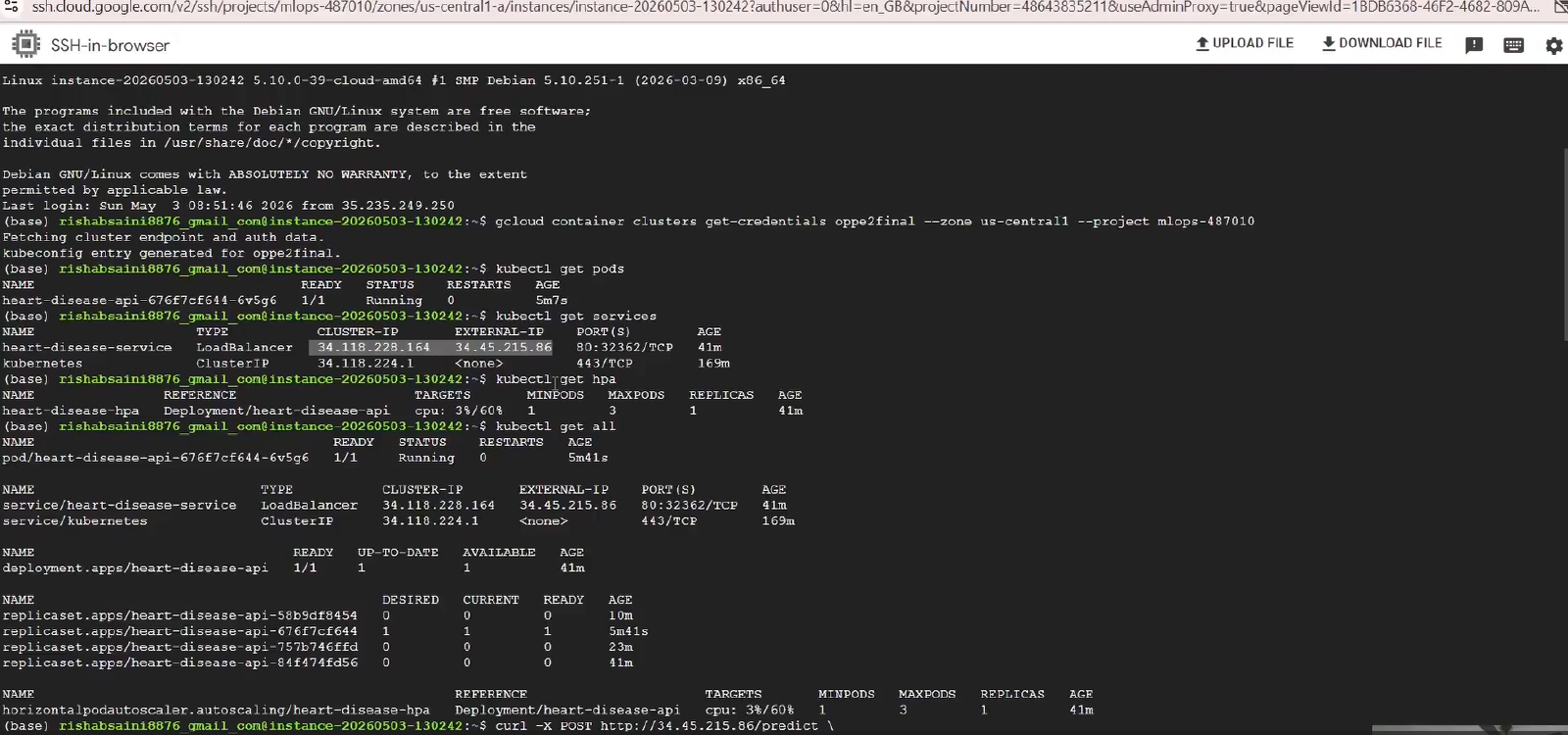Click the highlighted cluster IP 34.118.228.164
Screen dimensions: 1568x735
tap(373, 347)
